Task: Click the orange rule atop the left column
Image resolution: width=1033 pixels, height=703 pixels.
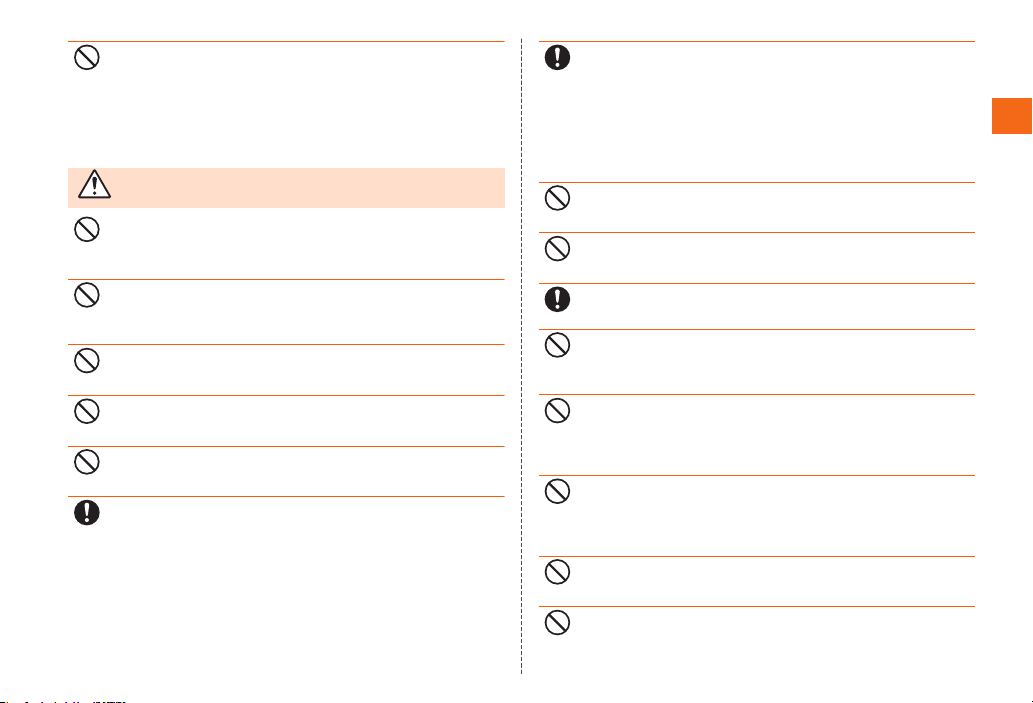Action: point(287,42)
